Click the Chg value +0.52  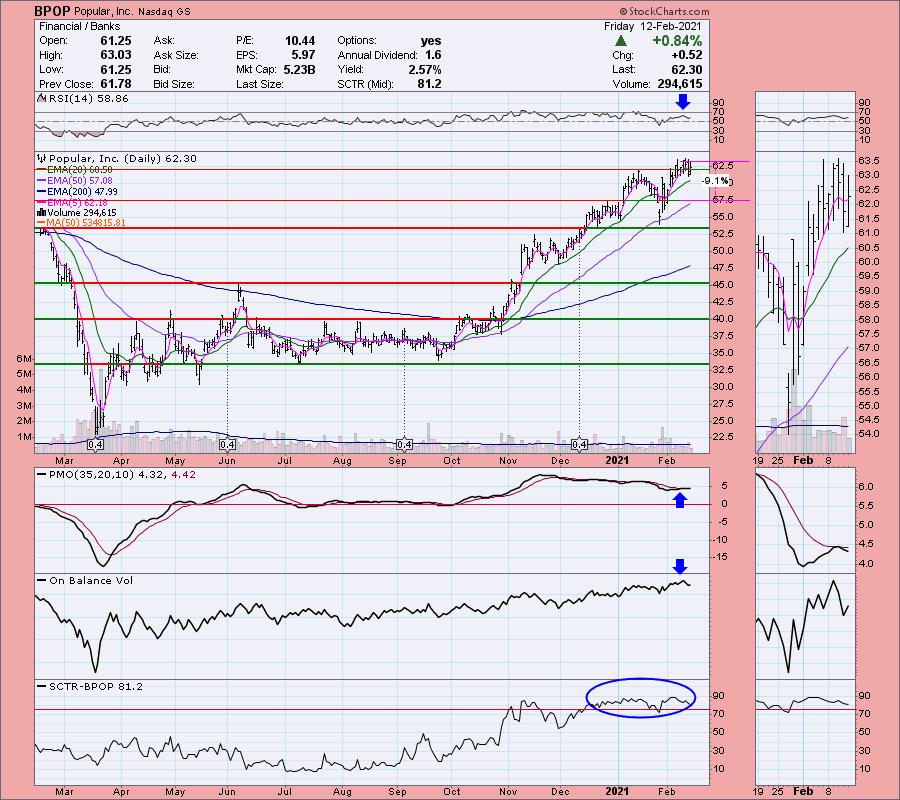tap(686, 55)
